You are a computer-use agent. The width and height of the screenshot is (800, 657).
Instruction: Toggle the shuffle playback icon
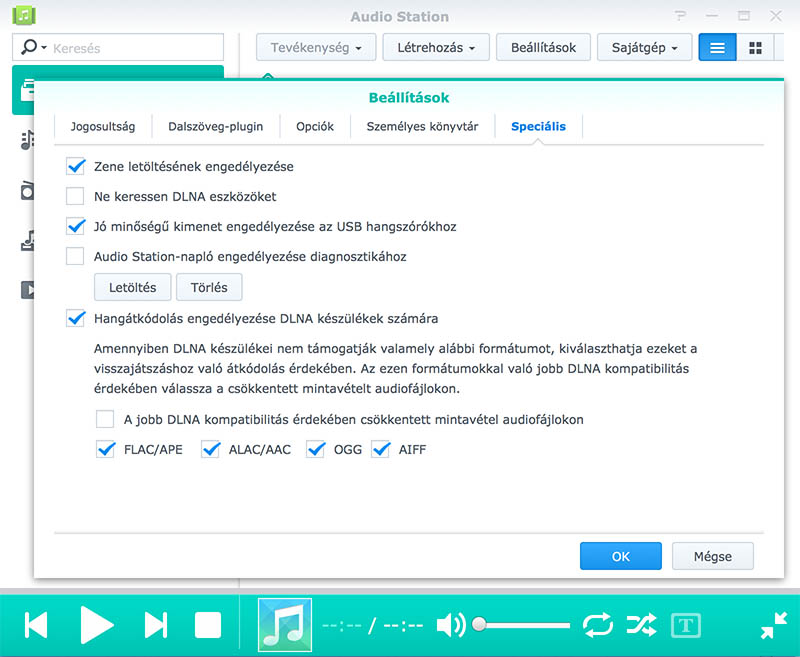pos(641,625)
